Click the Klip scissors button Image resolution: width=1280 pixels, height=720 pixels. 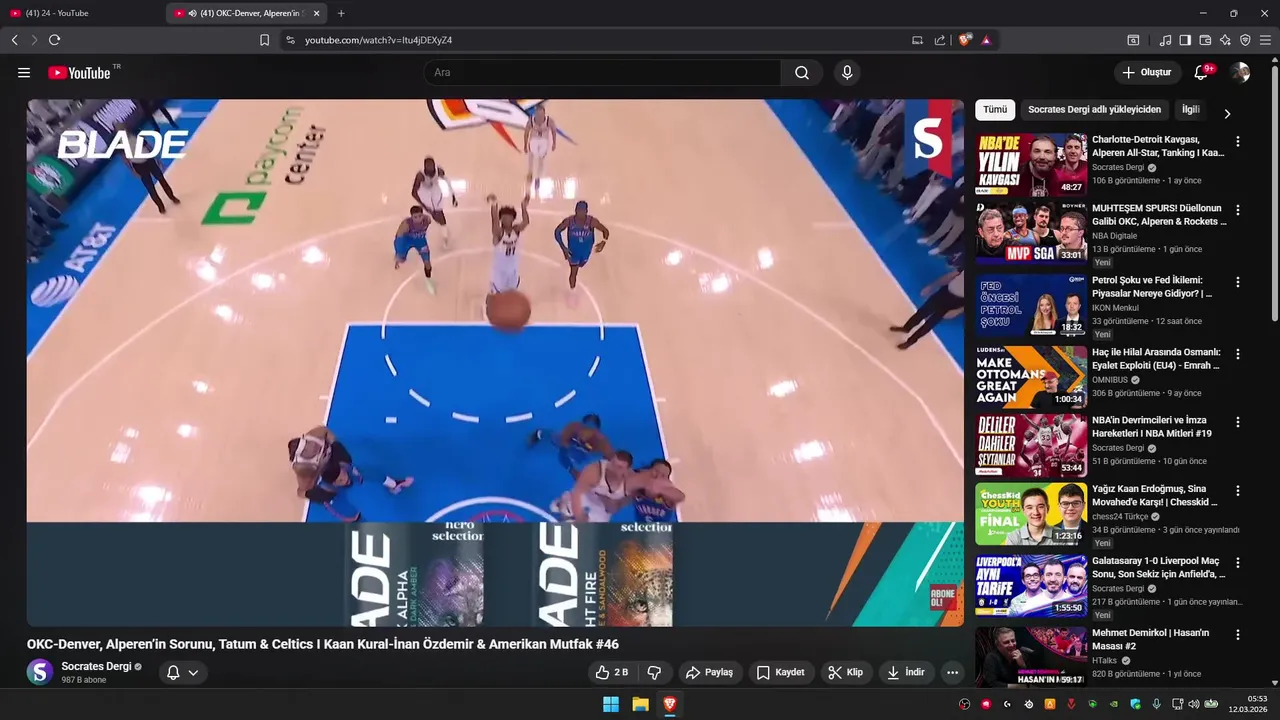[x=845, y=673]
